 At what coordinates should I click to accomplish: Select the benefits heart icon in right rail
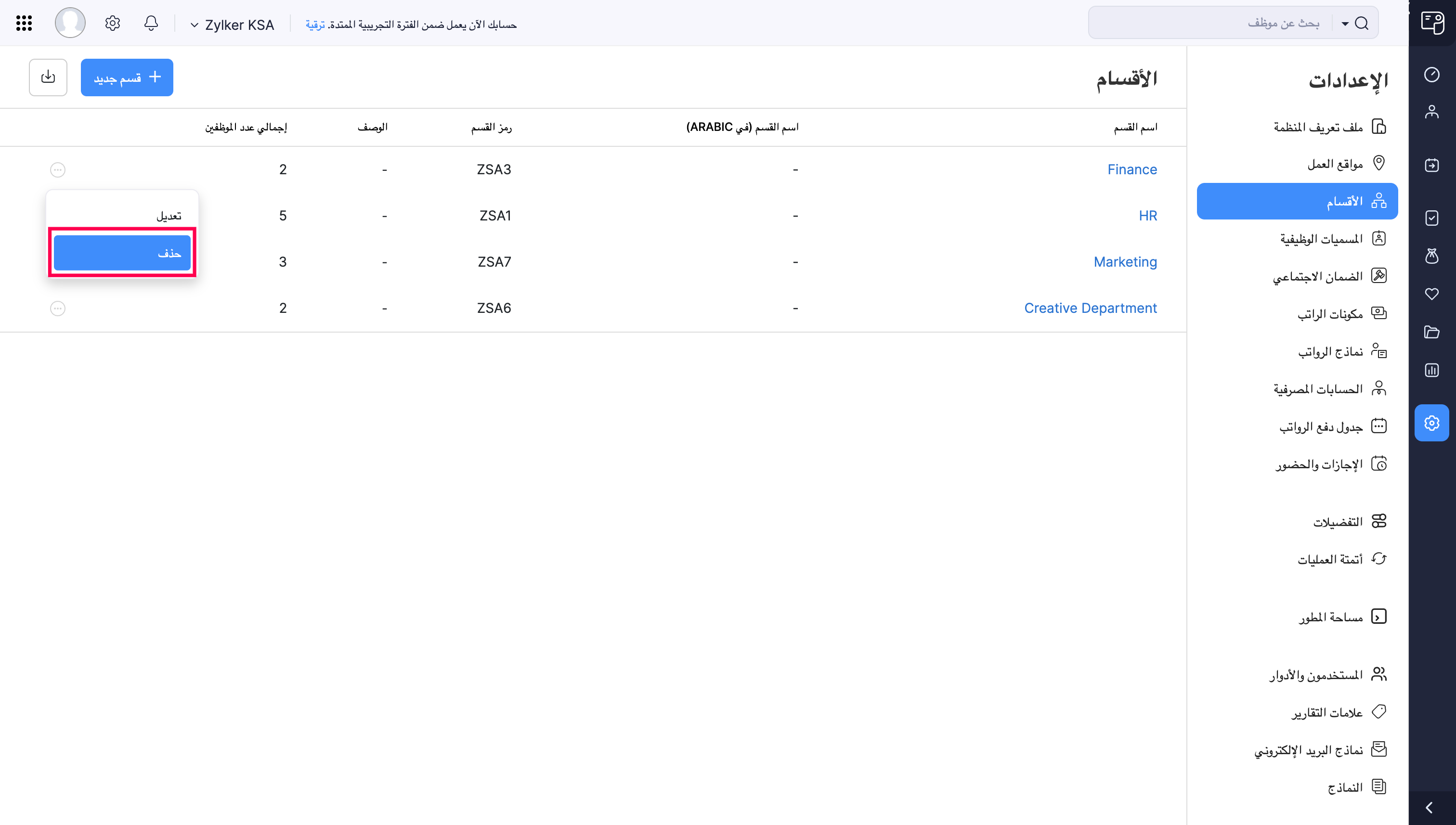[1432, 294]
